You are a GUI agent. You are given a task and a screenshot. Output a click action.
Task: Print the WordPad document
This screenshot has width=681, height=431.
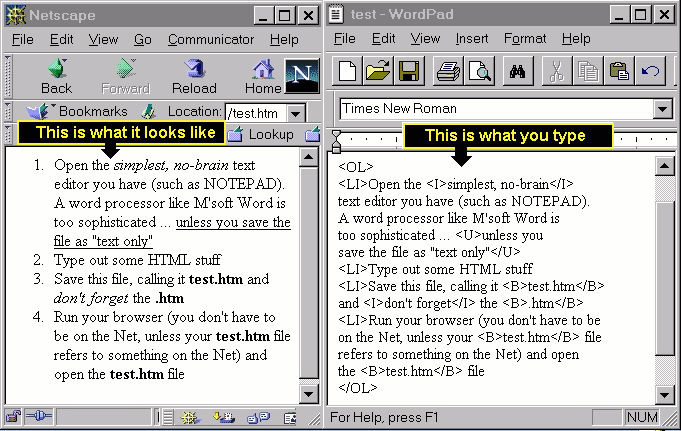point(449,70)
